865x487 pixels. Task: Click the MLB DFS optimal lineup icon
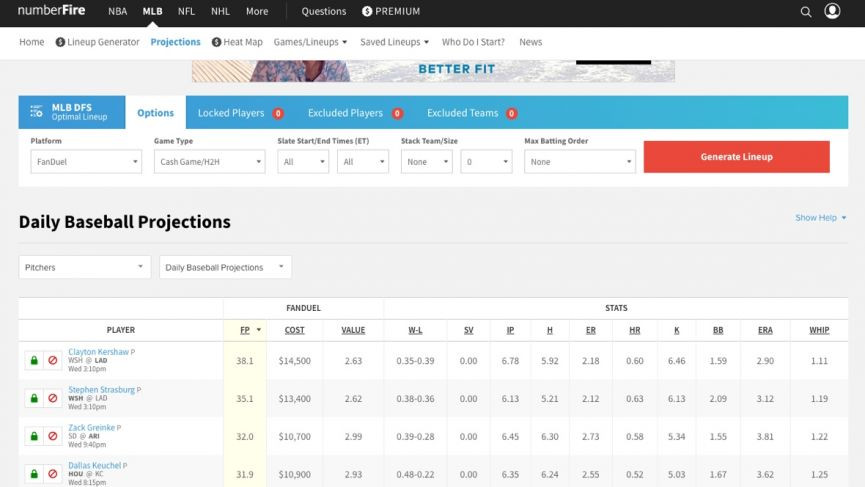tap(36, 112)
